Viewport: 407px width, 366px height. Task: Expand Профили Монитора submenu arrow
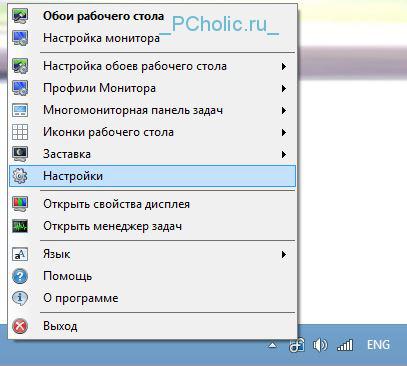click(284, 88)
